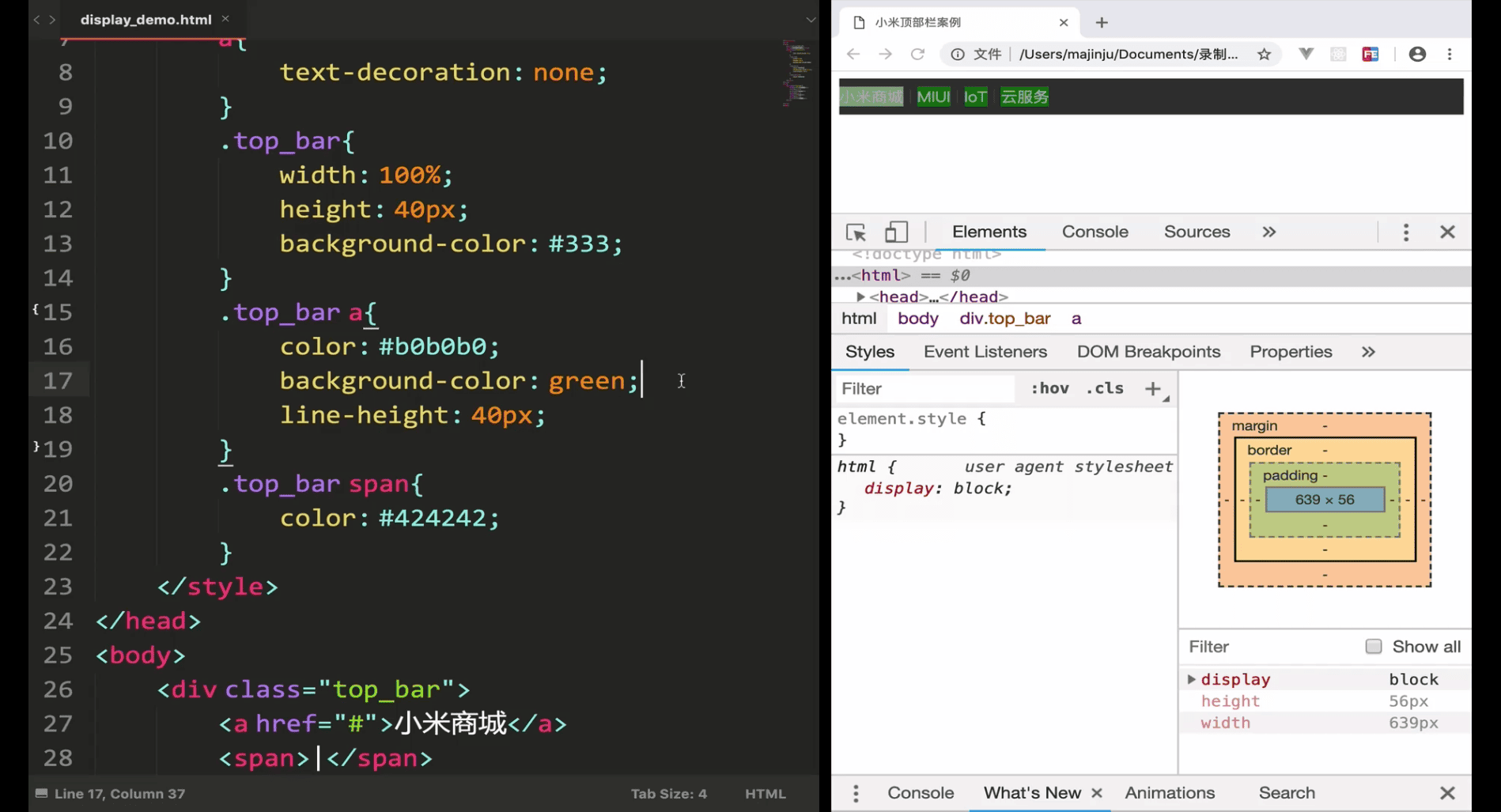Toggle the device toolbar in DevTools
This screenshot has height=812, width=1501.
click(895, 232)
